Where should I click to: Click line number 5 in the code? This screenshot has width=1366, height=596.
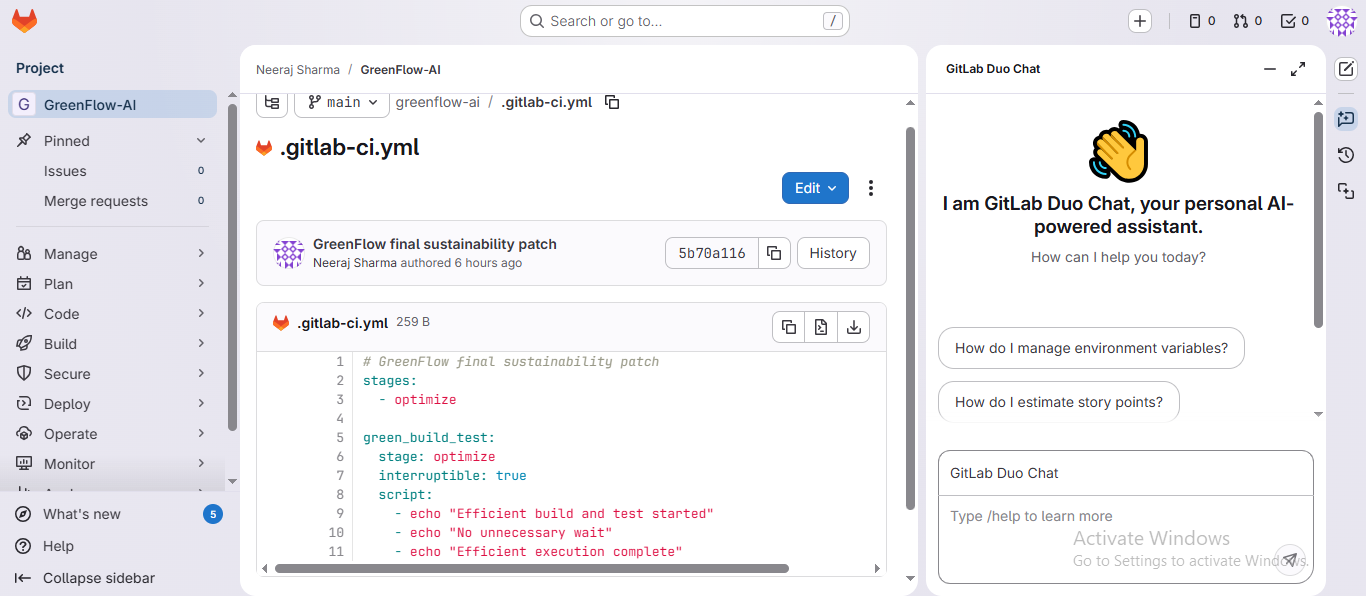[x=340, y=438]
